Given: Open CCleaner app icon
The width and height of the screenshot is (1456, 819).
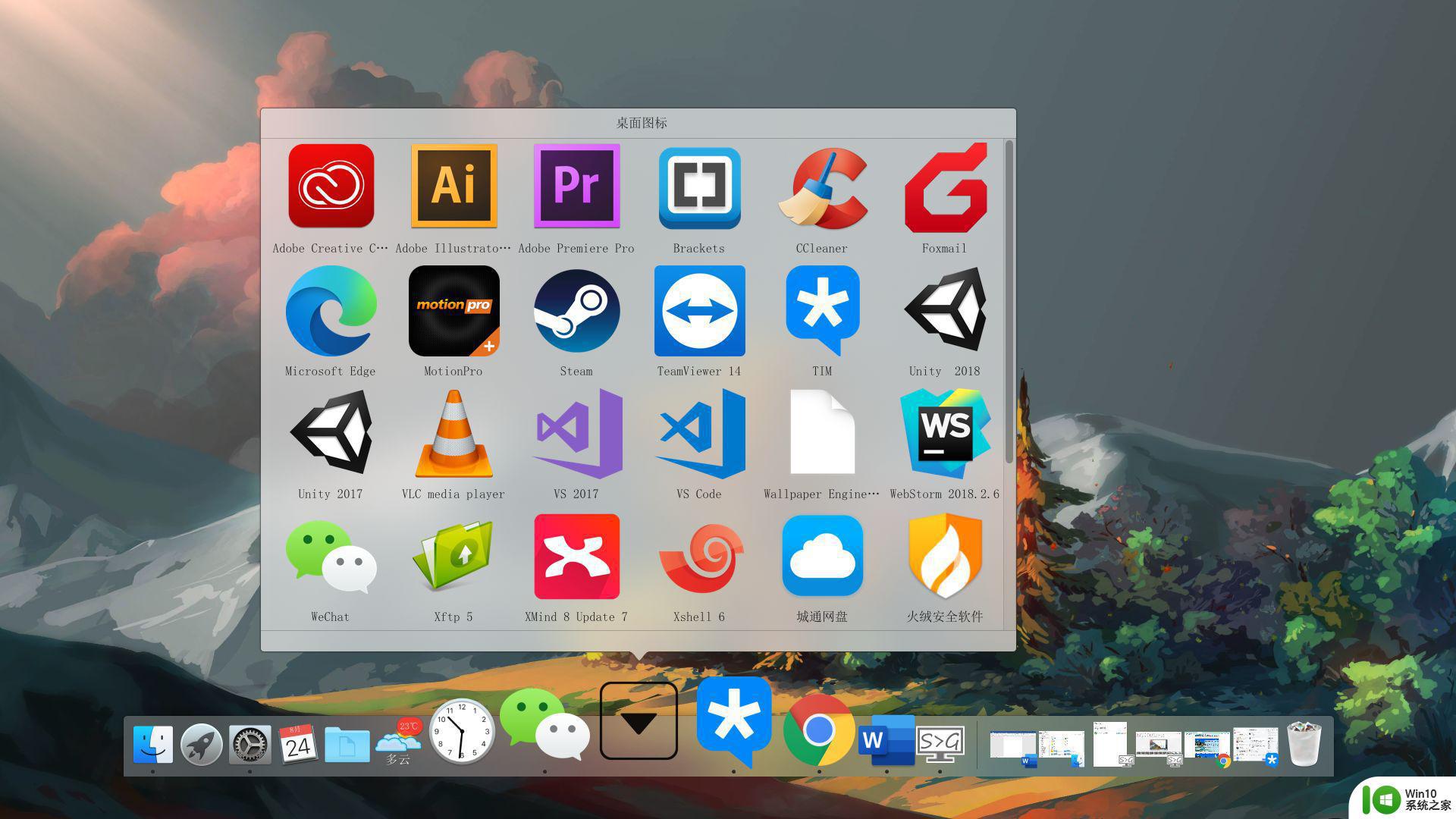Looking at the screenshot, I should point(822,188).
